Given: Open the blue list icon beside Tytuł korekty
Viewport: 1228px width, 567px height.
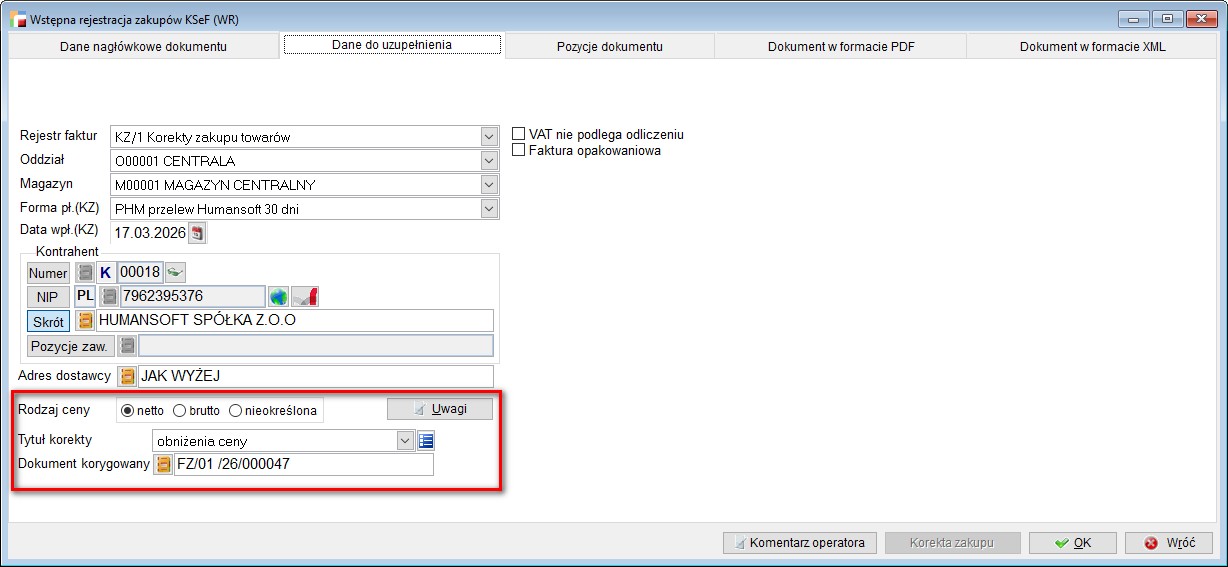Looking at the screenshot, I should pos(426,441).
